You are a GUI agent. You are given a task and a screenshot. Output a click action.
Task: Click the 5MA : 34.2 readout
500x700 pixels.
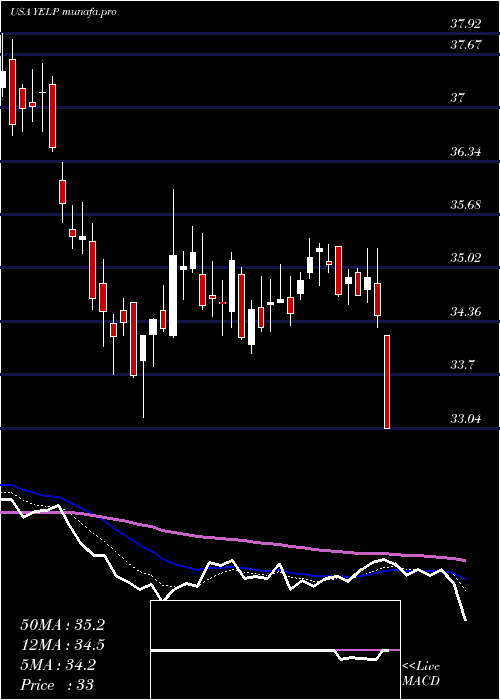[x=58, y=665]
